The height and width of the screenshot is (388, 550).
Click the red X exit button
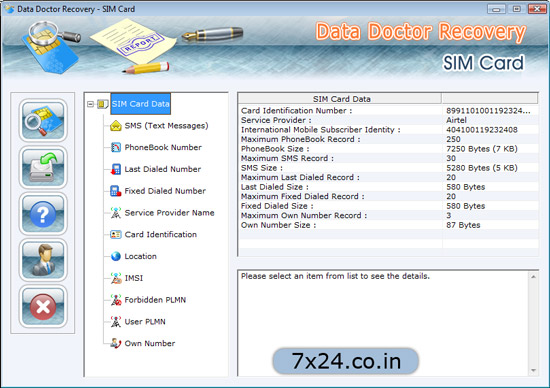[43, 307]
